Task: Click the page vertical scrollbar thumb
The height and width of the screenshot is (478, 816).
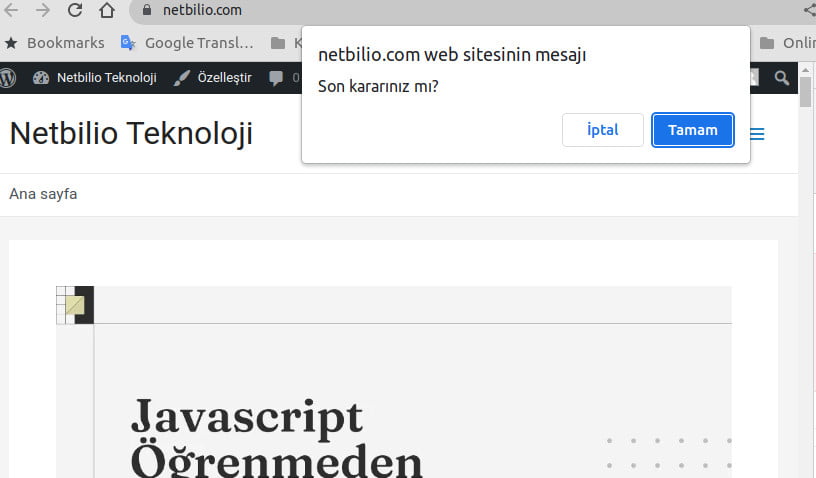Action: [x=806, y=92]
